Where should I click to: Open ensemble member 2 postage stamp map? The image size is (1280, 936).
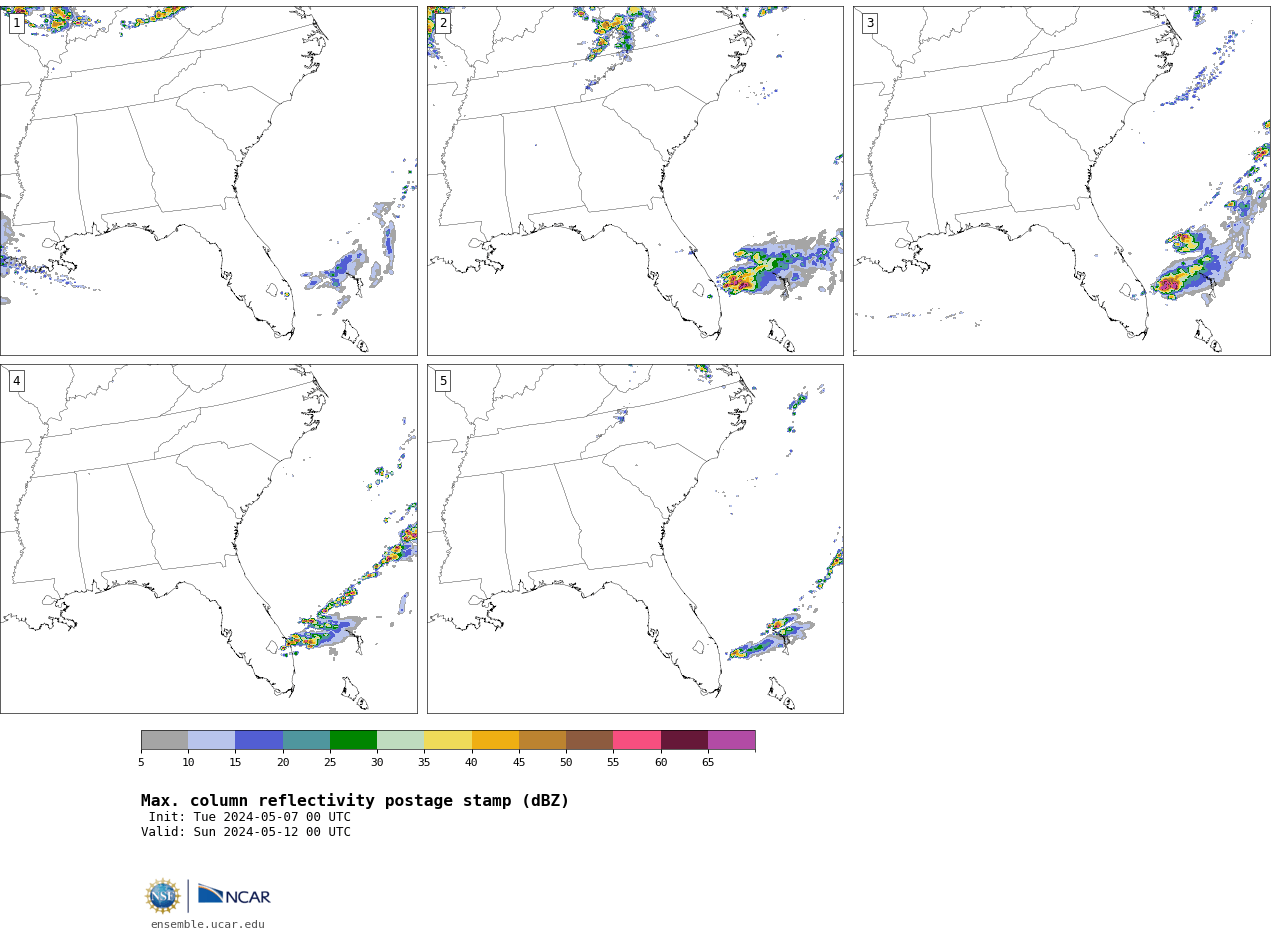coord(635,181)
